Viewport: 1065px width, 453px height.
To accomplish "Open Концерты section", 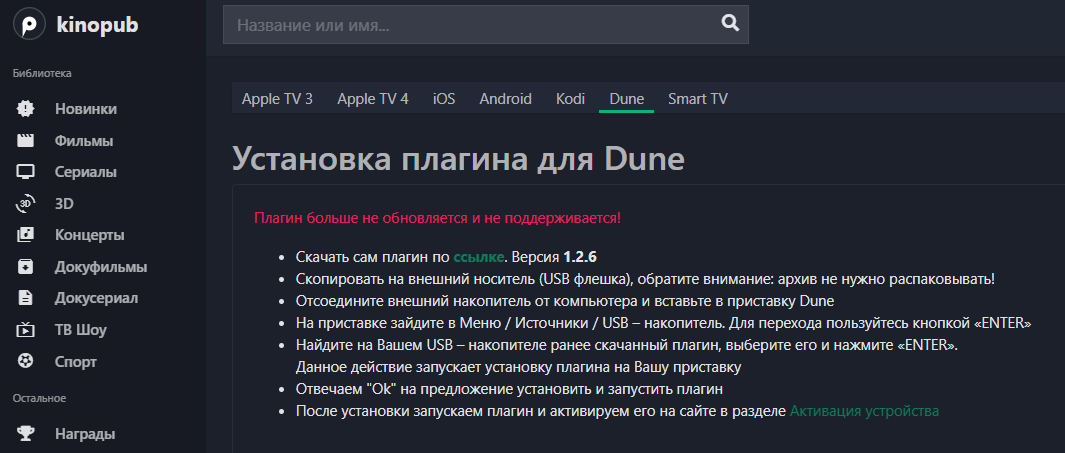I will coord(90,236).
